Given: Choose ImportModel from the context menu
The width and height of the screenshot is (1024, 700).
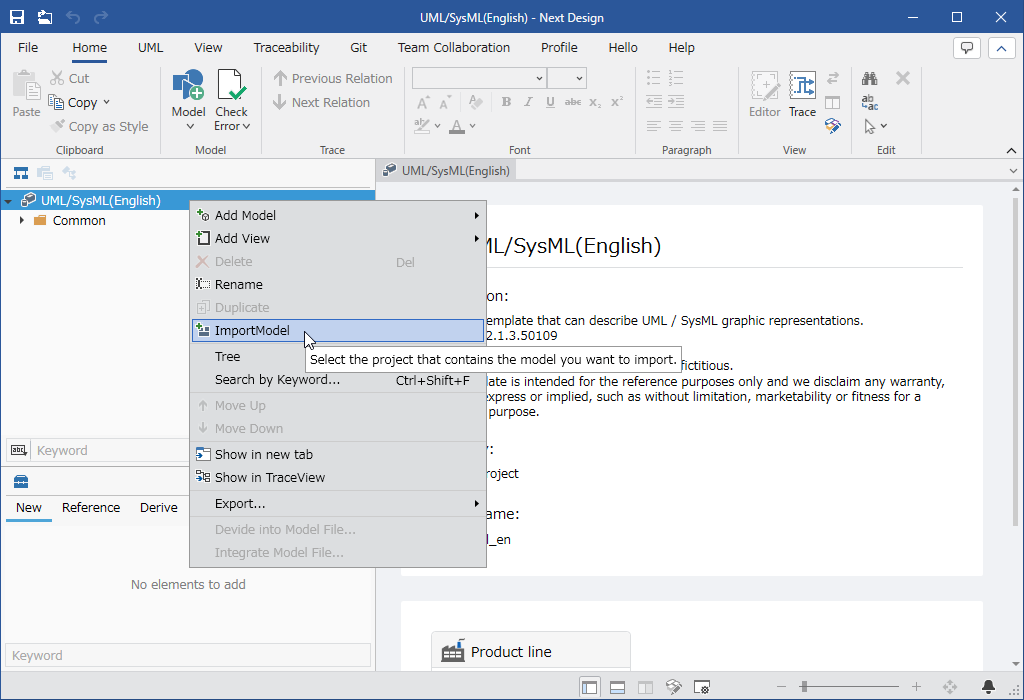Looking at the screenshot, I should [338, 330].
